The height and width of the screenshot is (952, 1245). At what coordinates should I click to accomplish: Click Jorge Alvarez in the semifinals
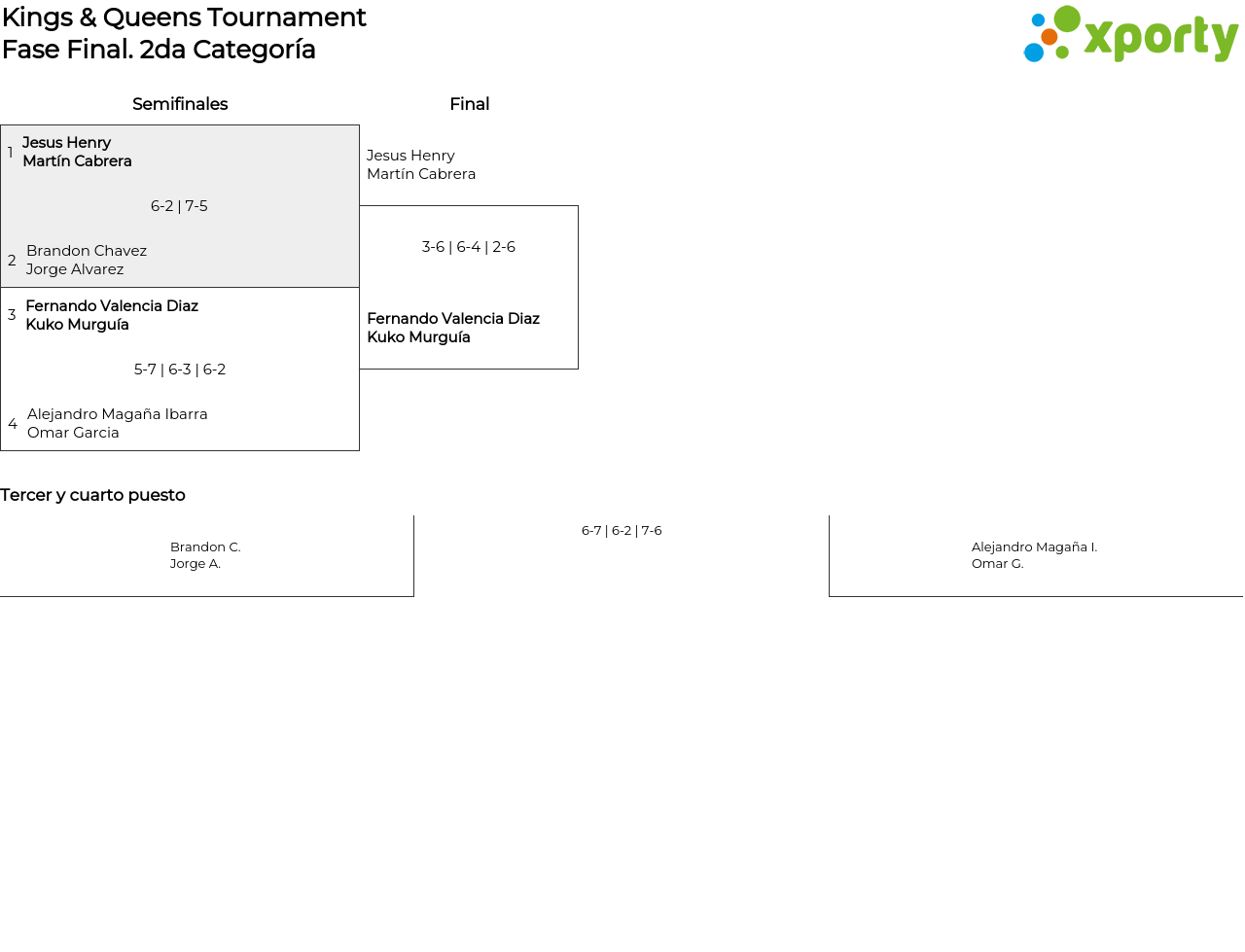coord(75,269)
